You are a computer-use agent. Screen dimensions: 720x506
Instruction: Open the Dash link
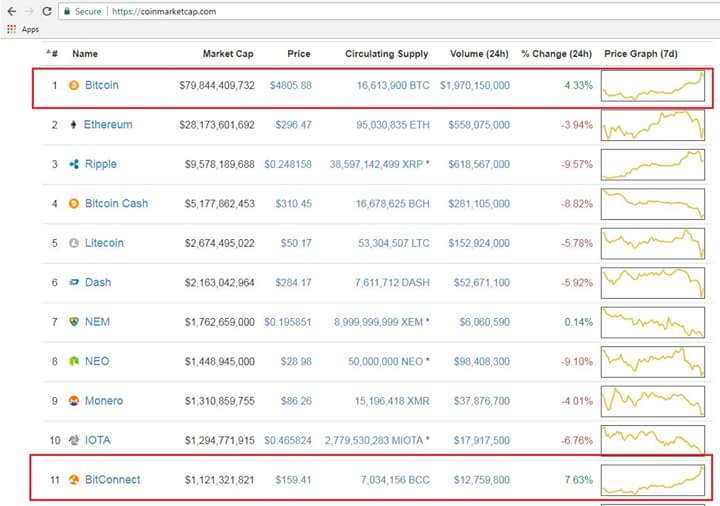[98, 282]
